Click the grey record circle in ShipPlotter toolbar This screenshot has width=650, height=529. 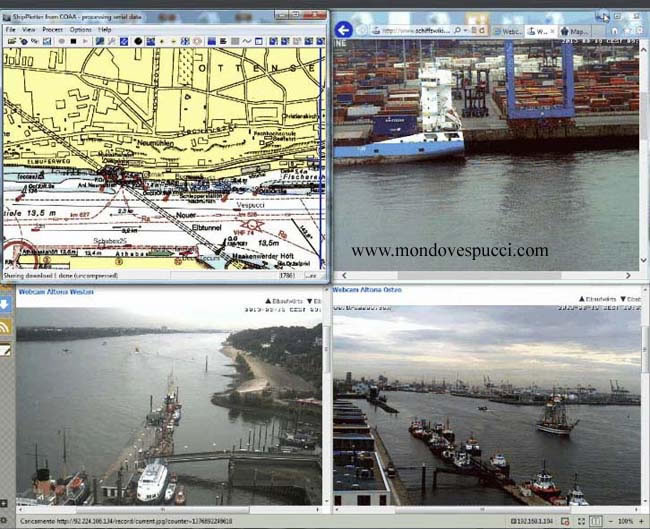[61, 41]
